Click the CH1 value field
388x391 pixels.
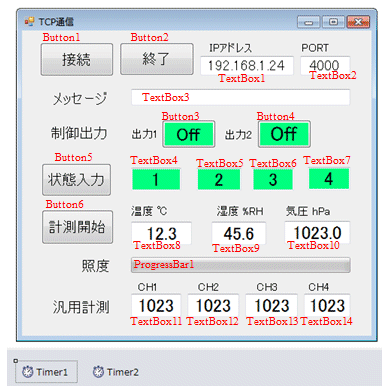pyautogui.click(x=156, y=305)
